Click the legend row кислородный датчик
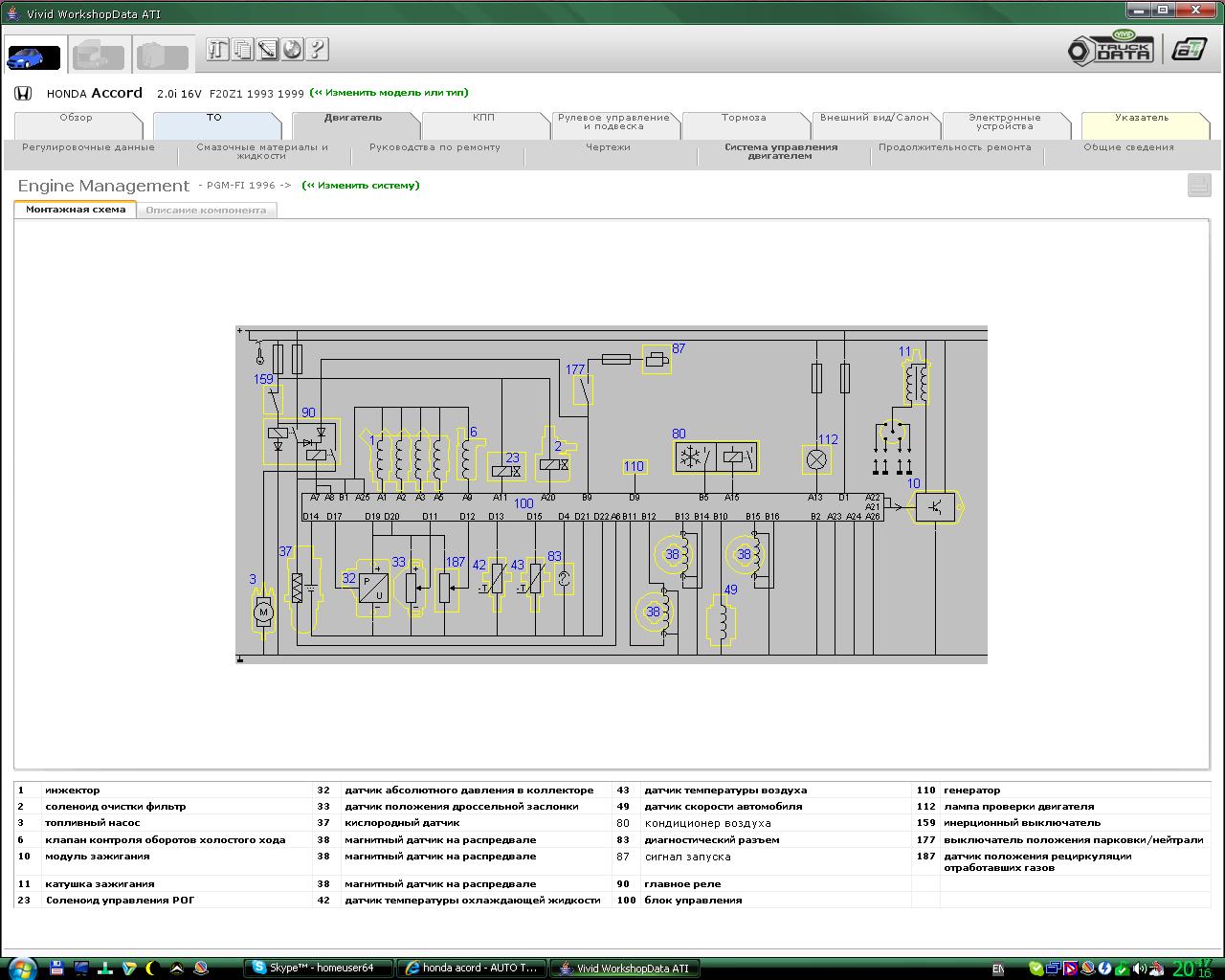 [462, 823]
